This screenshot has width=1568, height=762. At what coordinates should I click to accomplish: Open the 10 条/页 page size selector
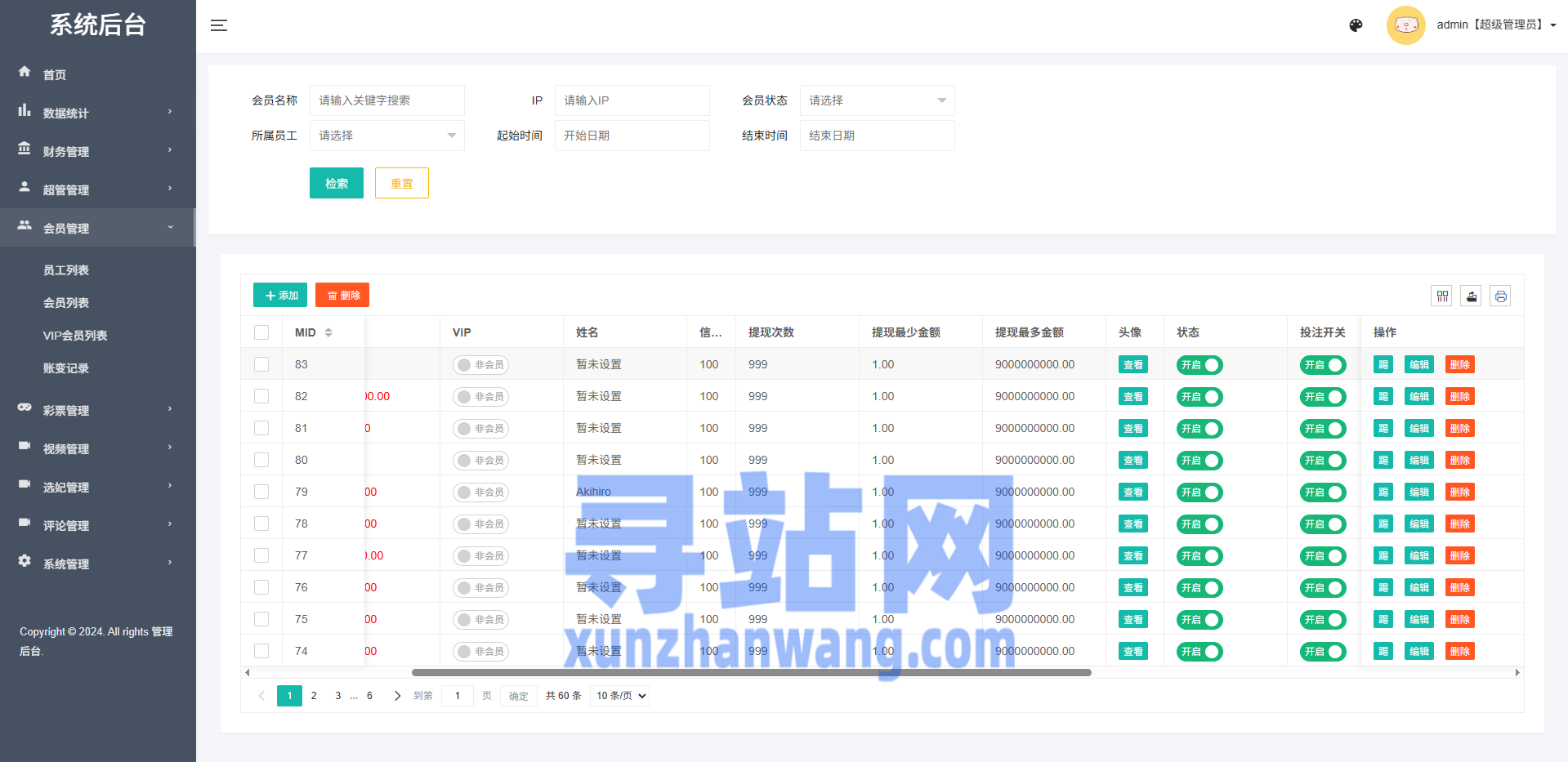(x=620, y=696)
